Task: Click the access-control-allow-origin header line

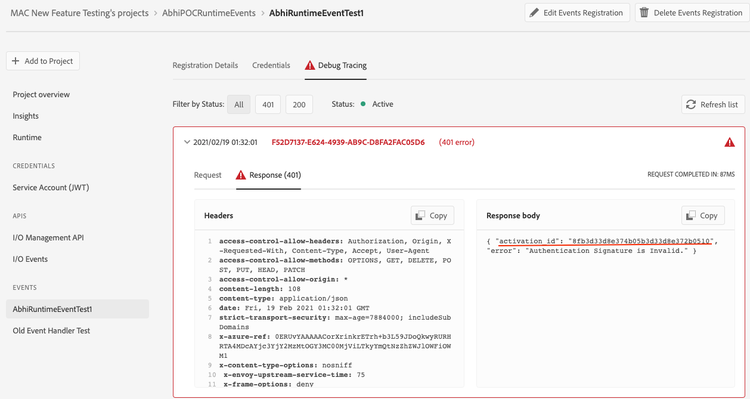Action: coord(283,279)
